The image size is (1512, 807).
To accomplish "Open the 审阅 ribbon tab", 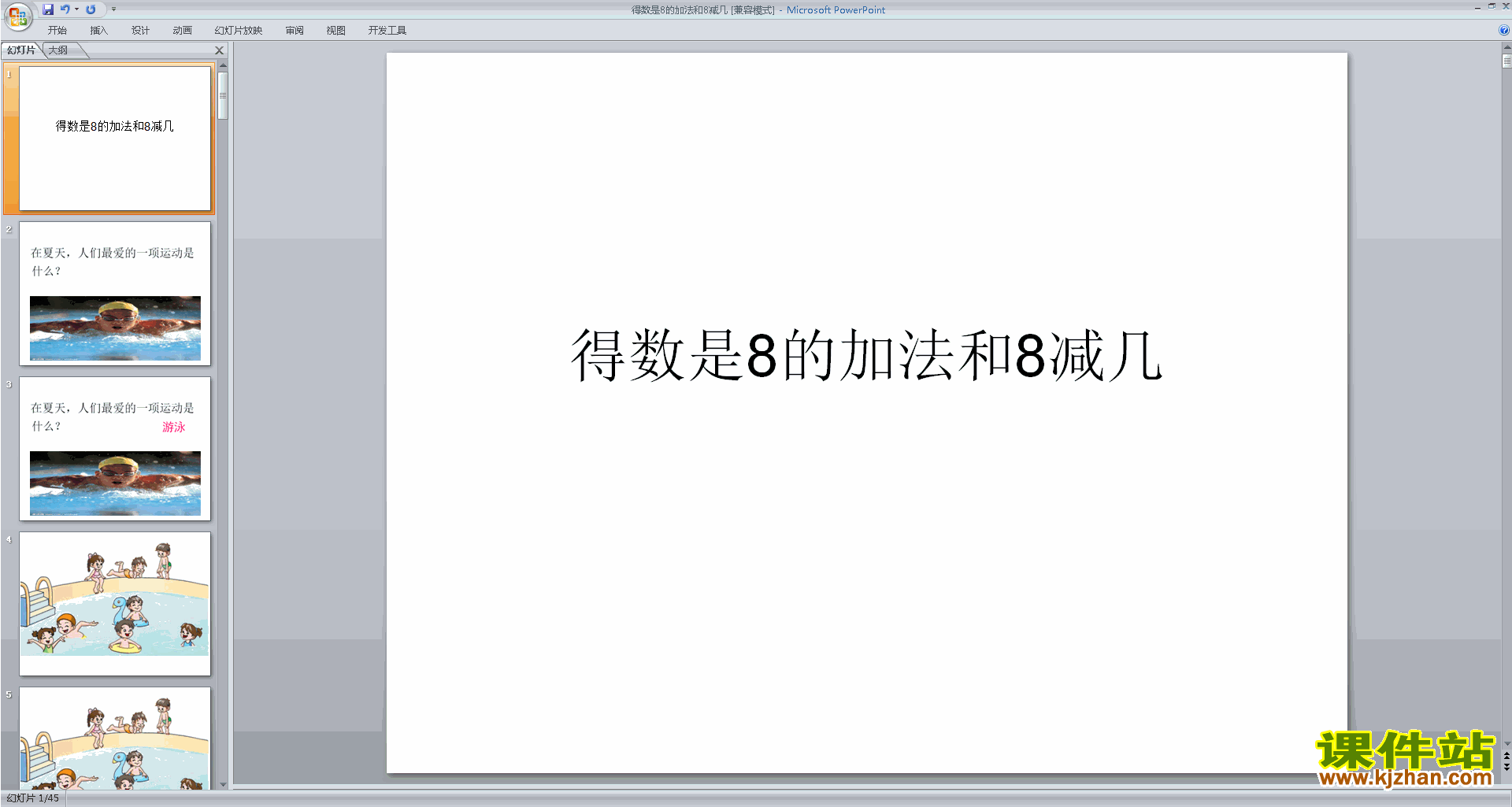I will (x=295, y=31).
